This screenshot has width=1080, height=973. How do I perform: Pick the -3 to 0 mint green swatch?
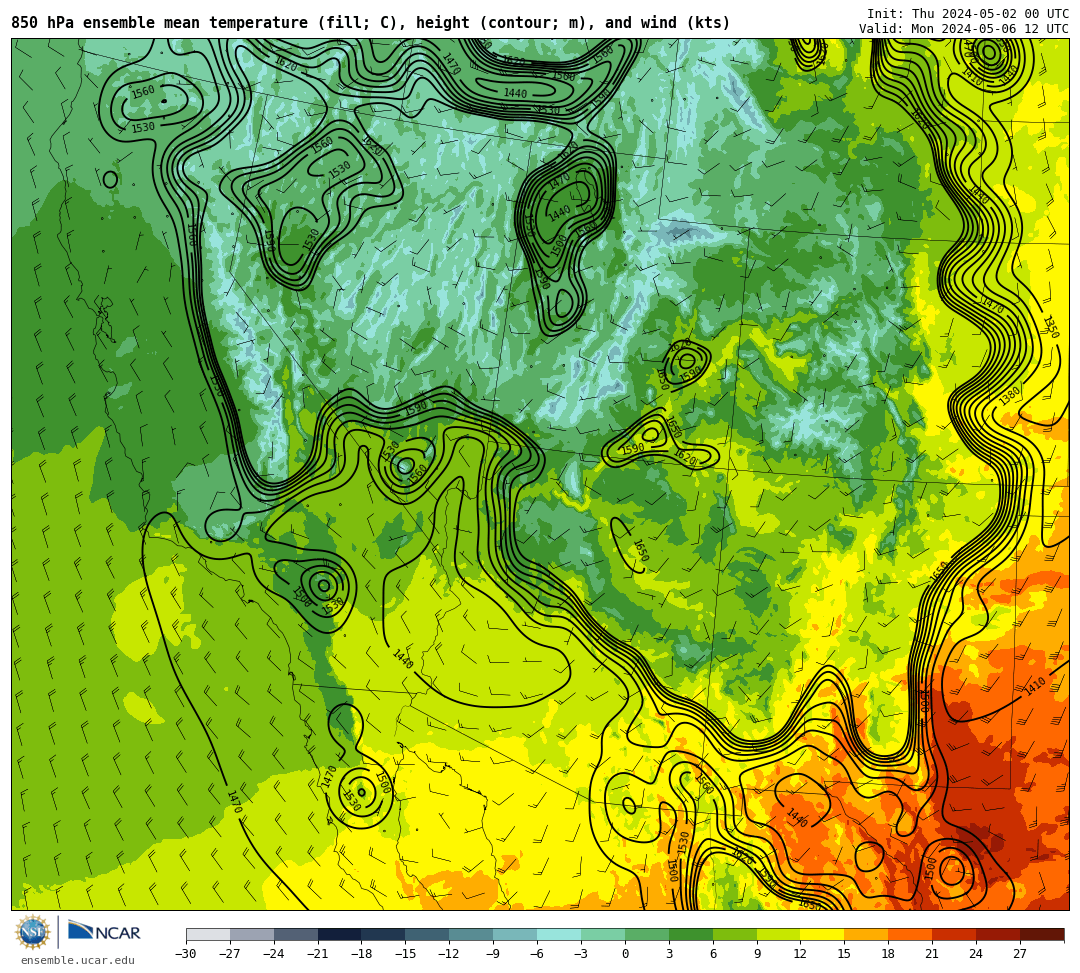point(603,934)
